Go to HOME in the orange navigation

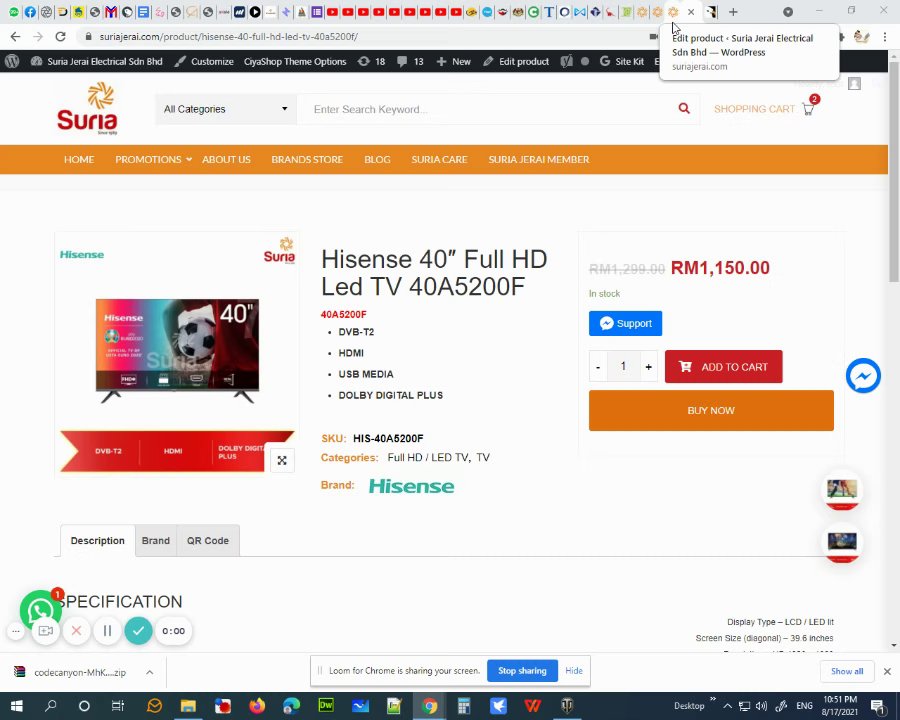pyautogui.click(x=79, y=160)
